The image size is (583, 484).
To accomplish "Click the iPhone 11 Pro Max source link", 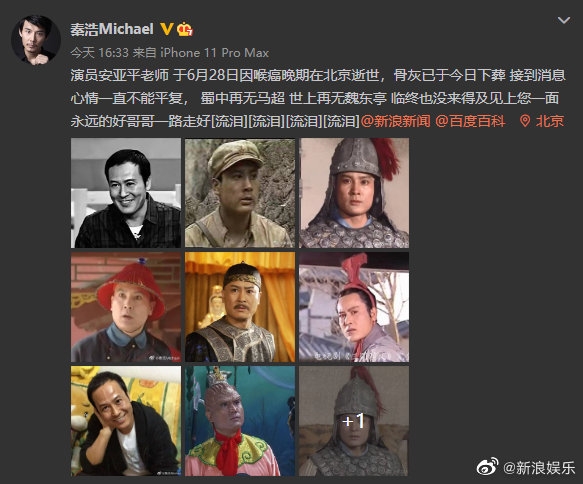I will tap(215, 53).
